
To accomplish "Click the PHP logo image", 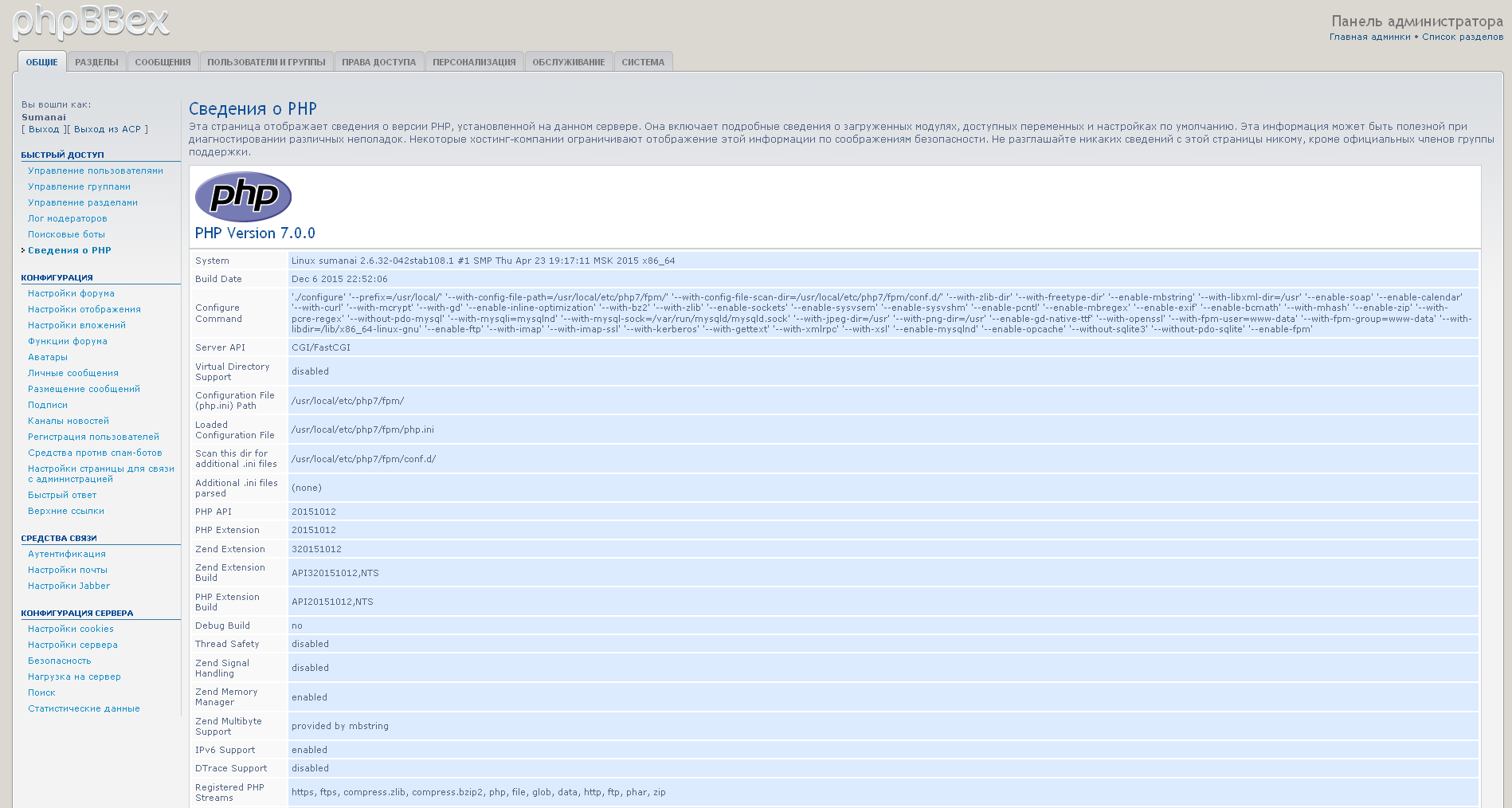I will pos(243,196).
